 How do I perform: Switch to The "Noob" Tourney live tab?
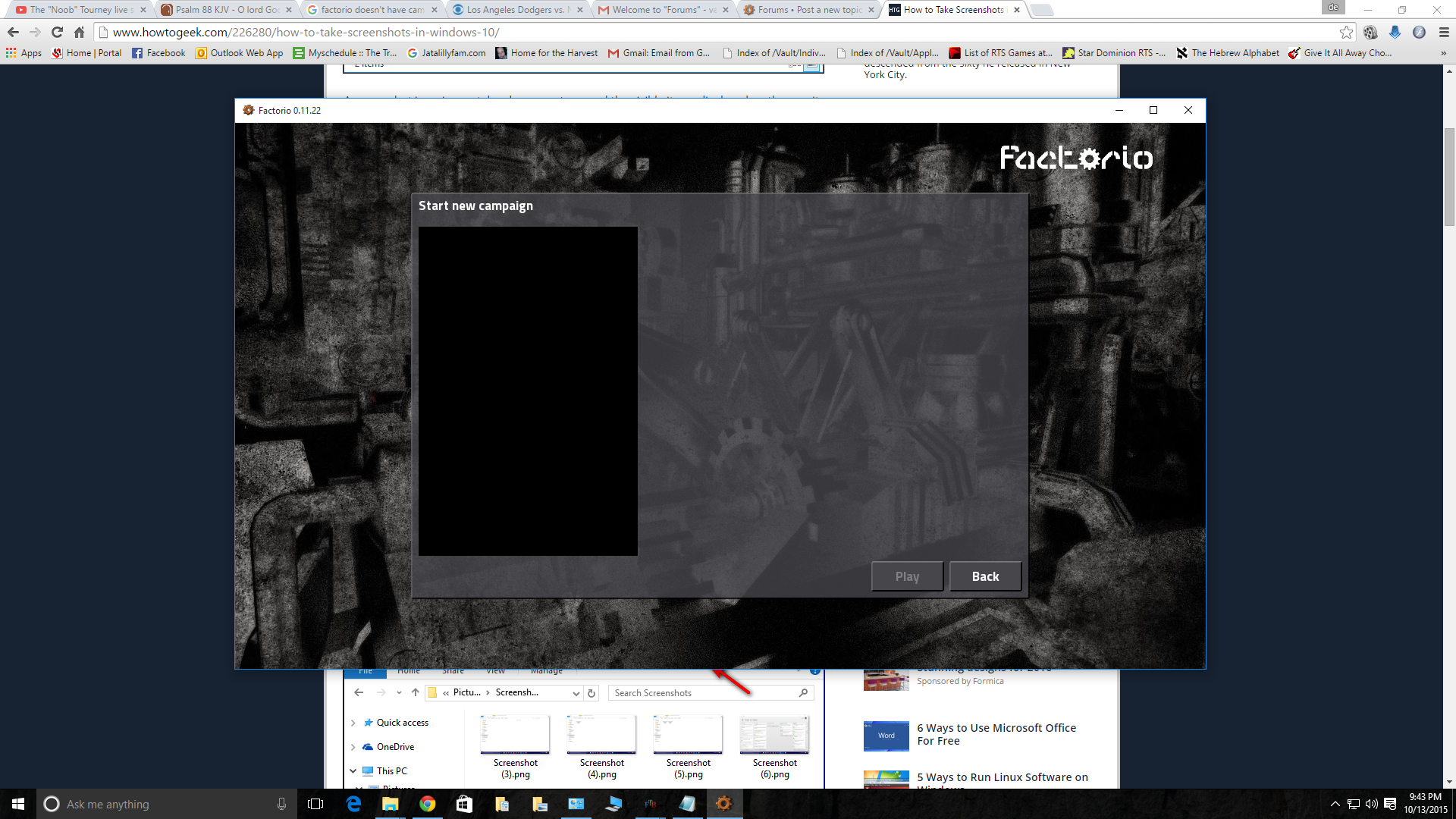tap(80, 10)
